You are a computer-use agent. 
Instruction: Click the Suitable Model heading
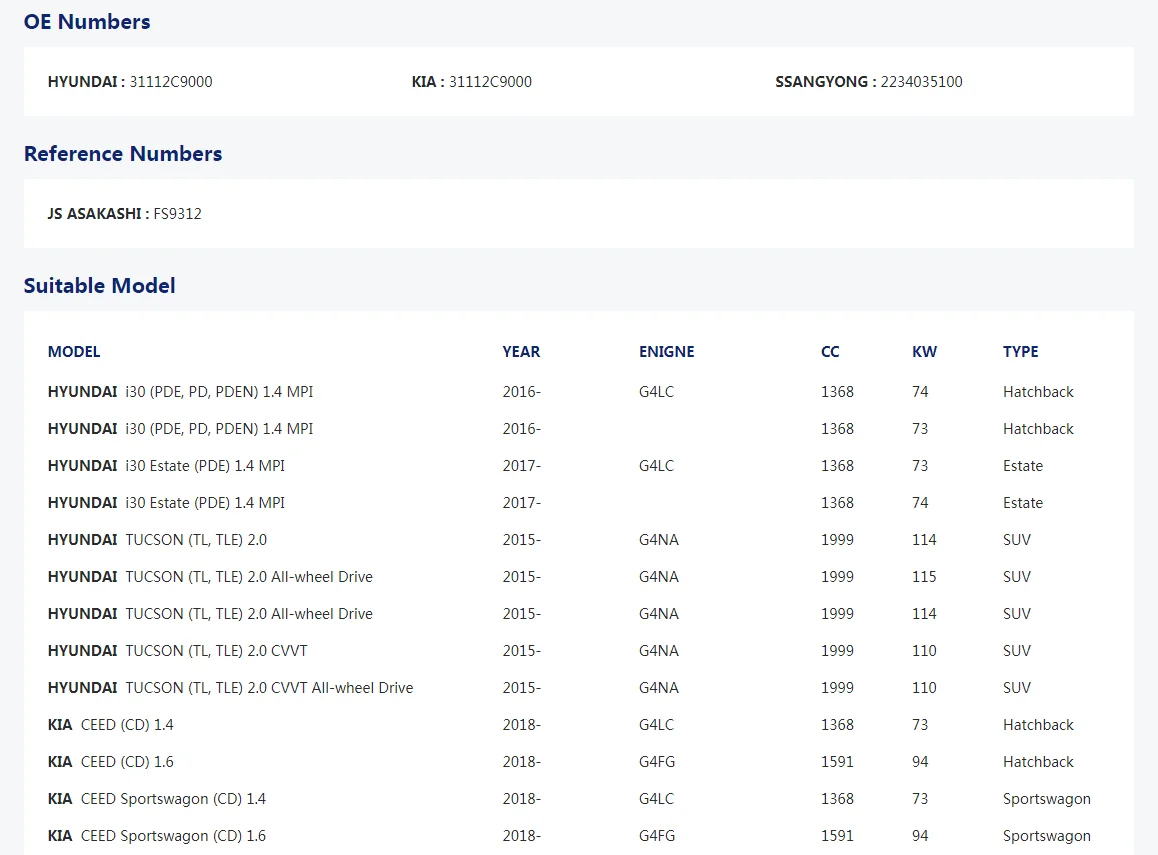pos(100,286)
